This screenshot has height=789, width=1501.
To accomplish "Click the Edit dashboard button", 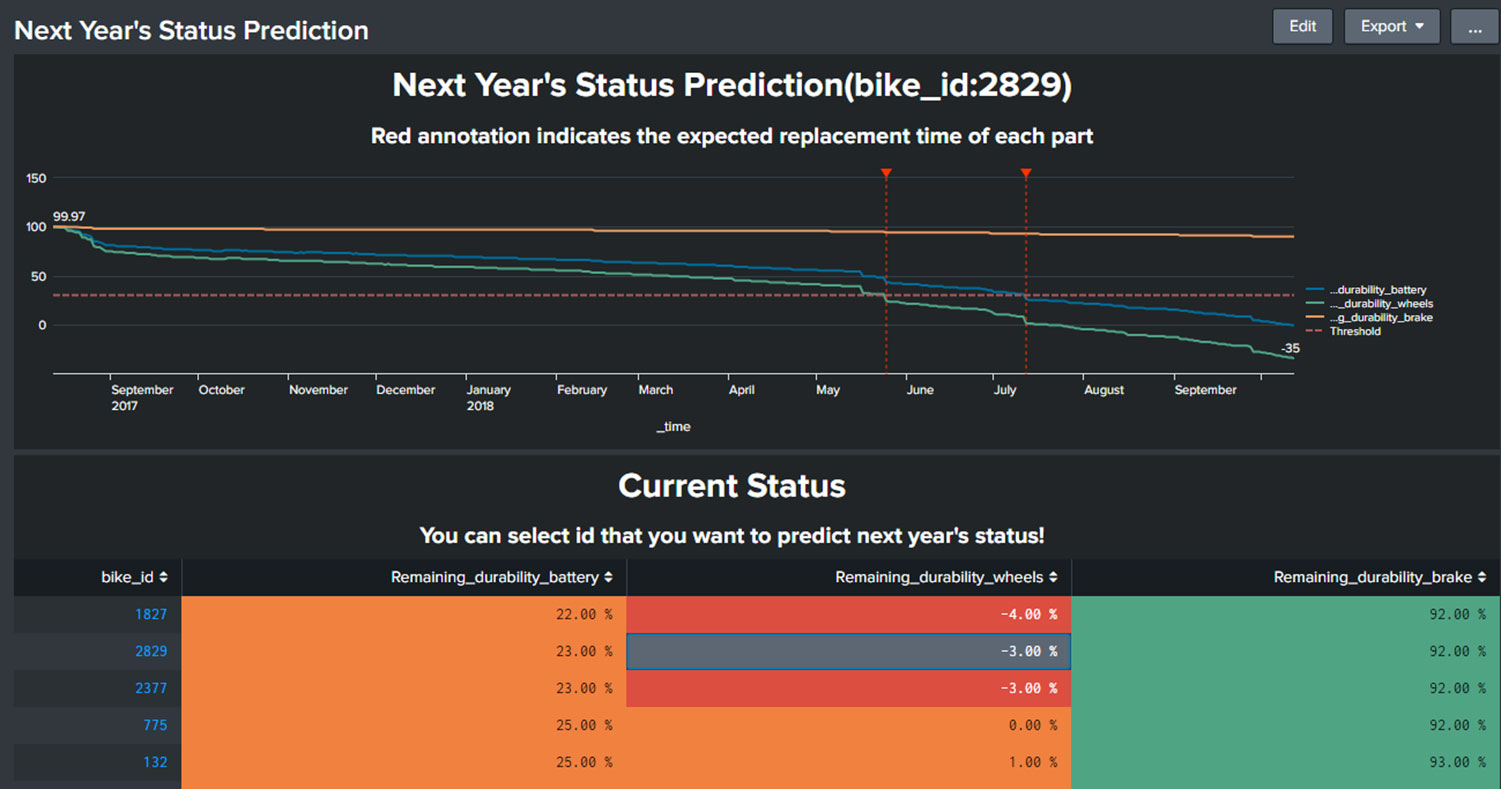I will (x=1302, y=27).
